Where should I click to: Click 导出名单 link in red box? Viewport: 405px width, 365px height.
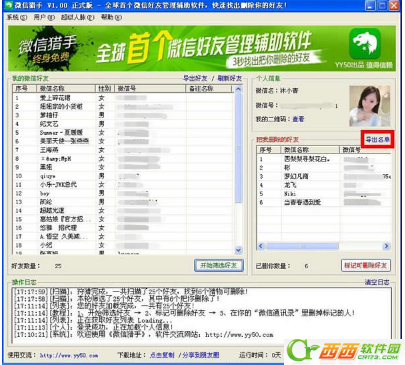pyautogui.click(x=377, y=139)
